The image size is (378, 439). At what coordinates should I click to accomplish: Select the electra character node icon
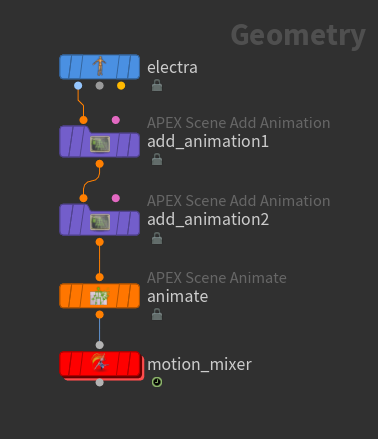pyautogui.click(x=99, y=66)
